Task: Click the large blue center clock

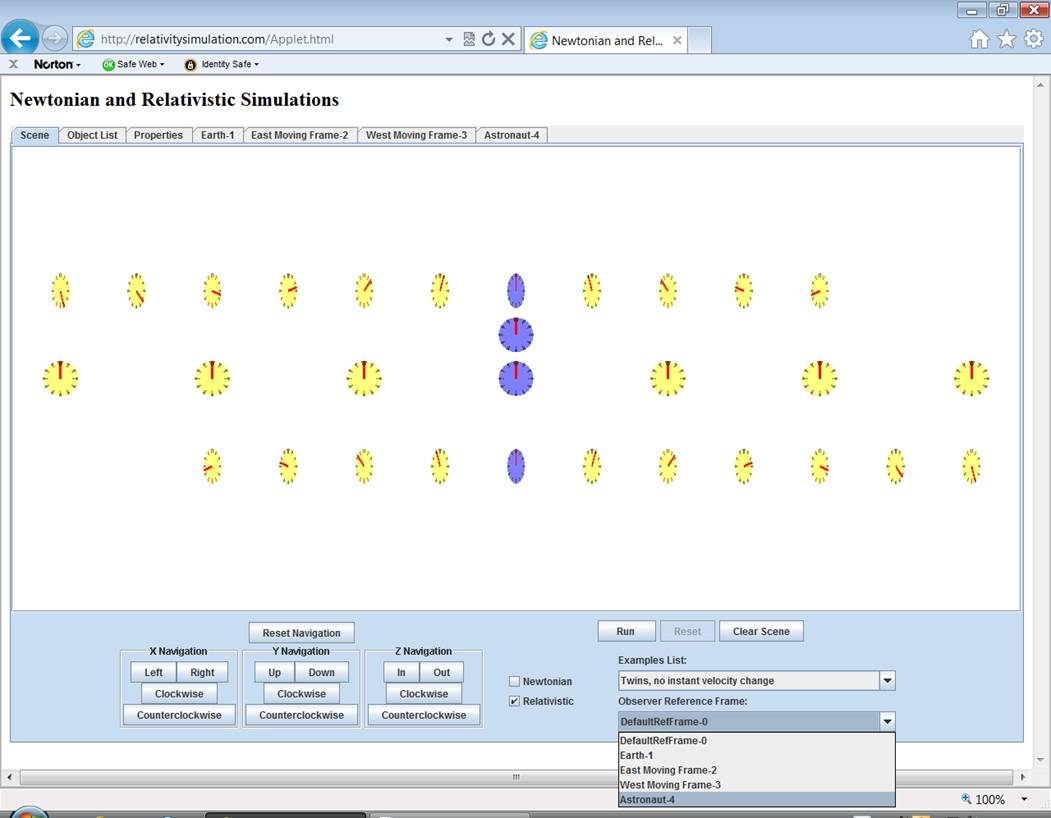Action: tap(516, 378)
